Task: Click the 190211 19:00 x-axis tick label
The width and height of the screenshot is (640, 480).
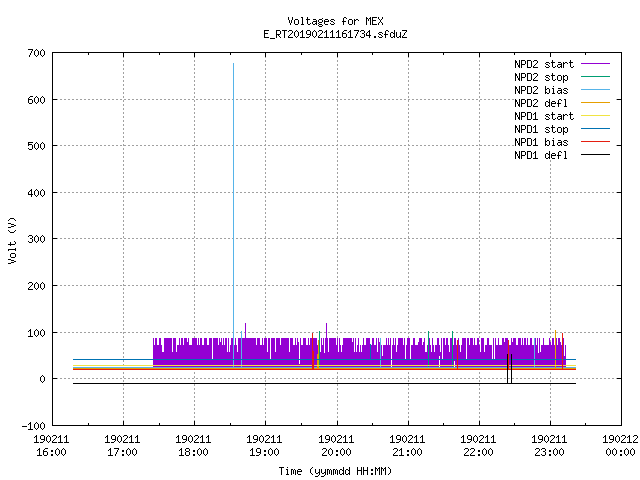Action: [x=264, y=446]
